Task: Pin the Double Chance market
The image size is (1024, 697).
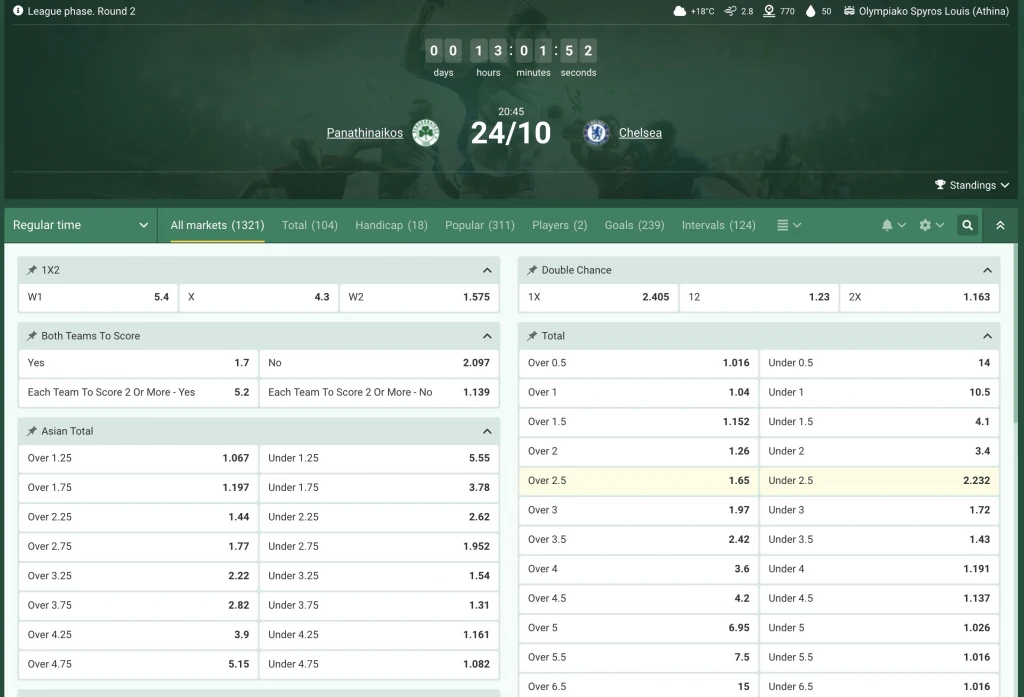Action: (532, 270)
